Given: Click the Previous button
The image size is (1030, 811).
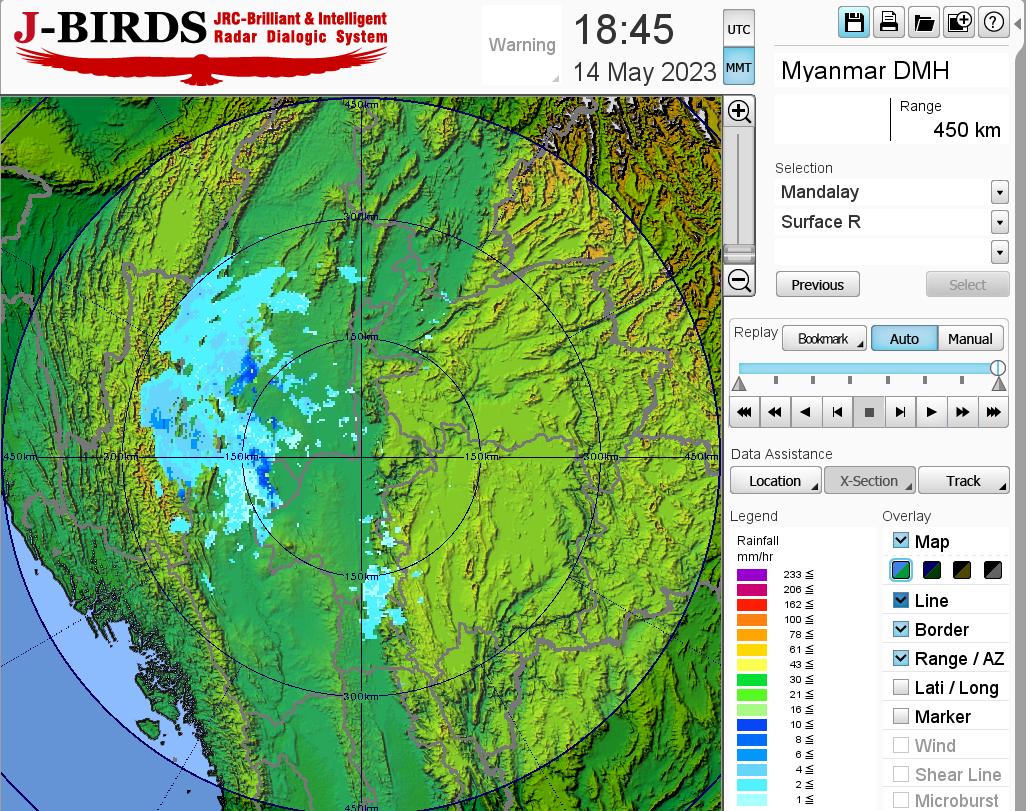Looking at the screenshot, I should point(817,285).
